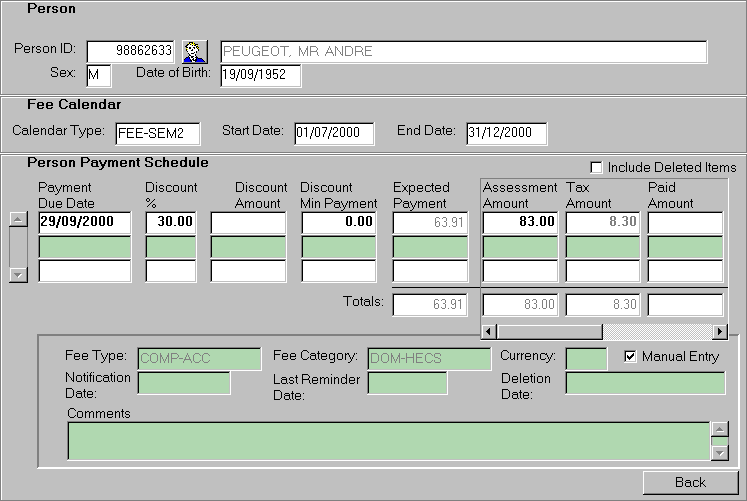Select the Payment Due Date 29/09/2000 field
This screenshot has width=747, height=501.
tap(85, 222)
